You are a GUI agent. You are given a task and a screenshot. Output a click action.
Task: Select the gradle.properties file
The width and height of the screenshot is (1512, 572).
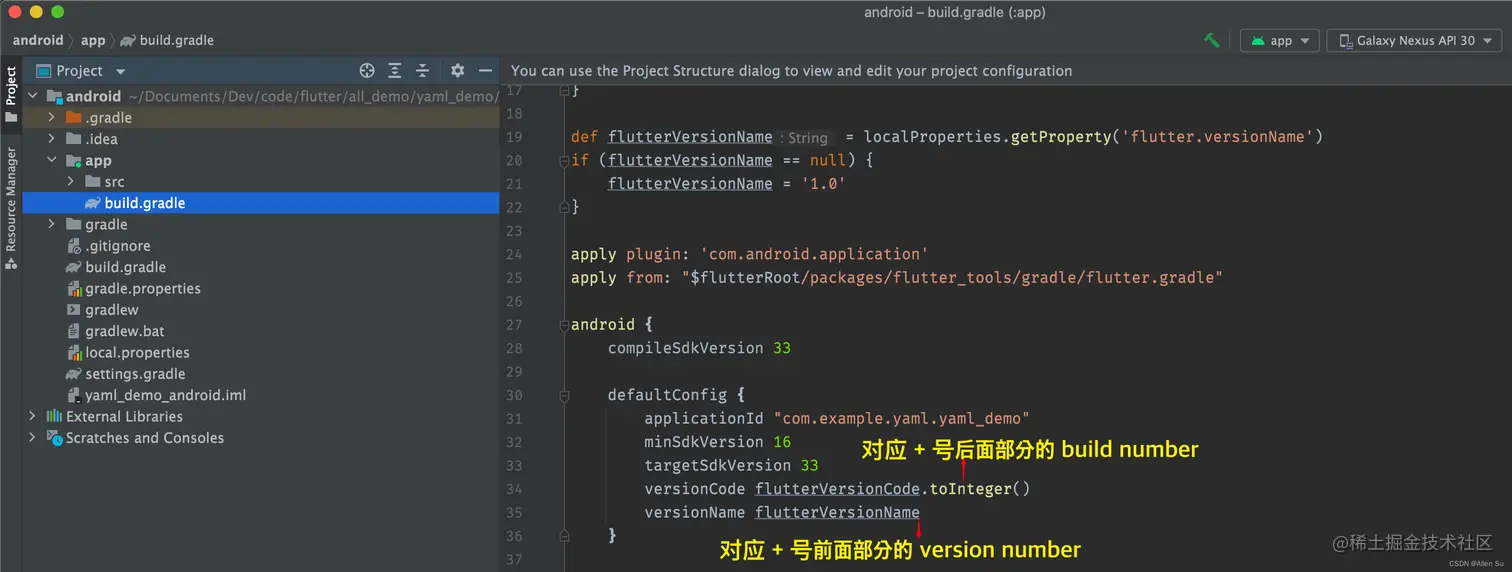click(x=143, y=289)
